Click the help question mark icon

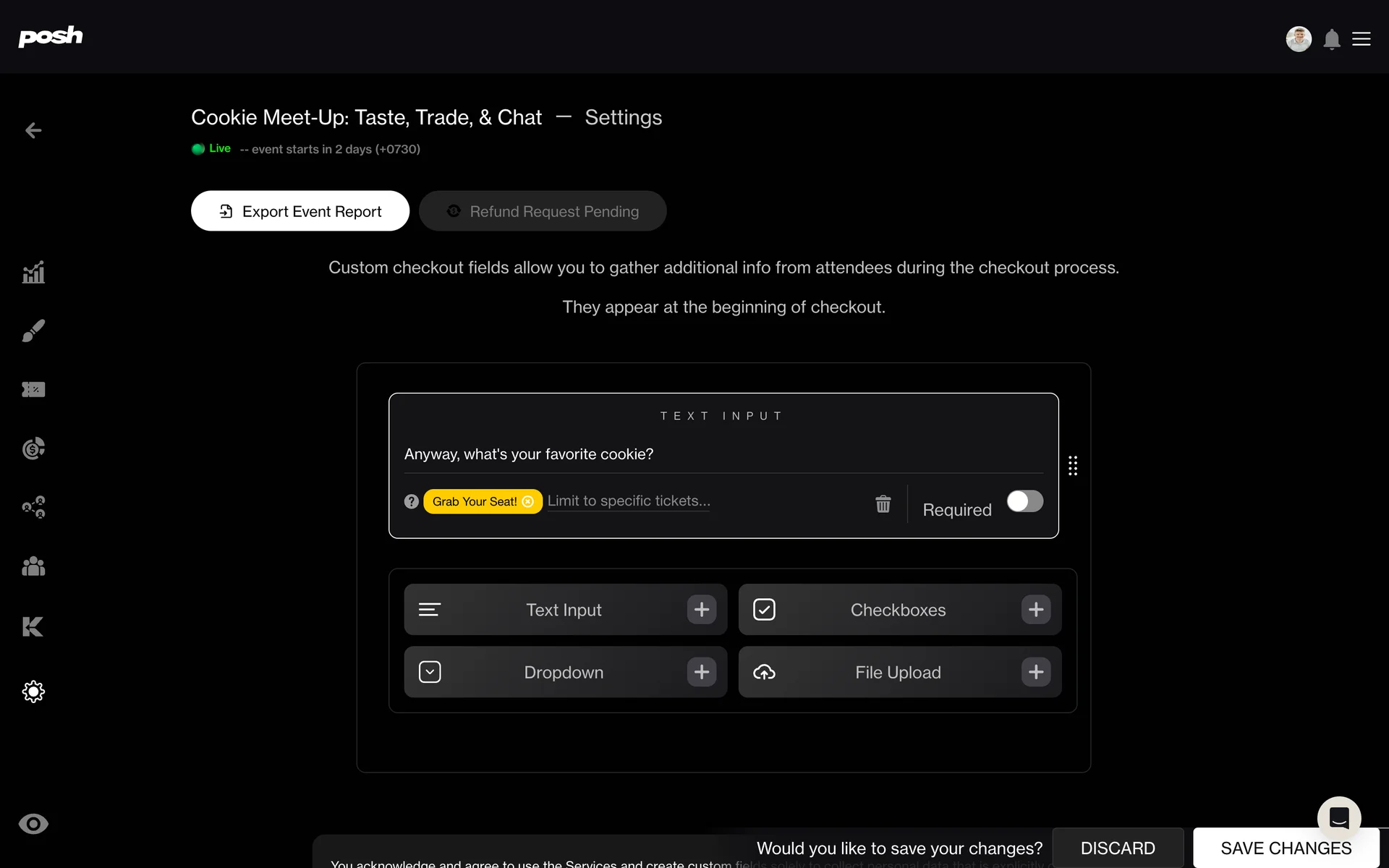tap(412, 501)
